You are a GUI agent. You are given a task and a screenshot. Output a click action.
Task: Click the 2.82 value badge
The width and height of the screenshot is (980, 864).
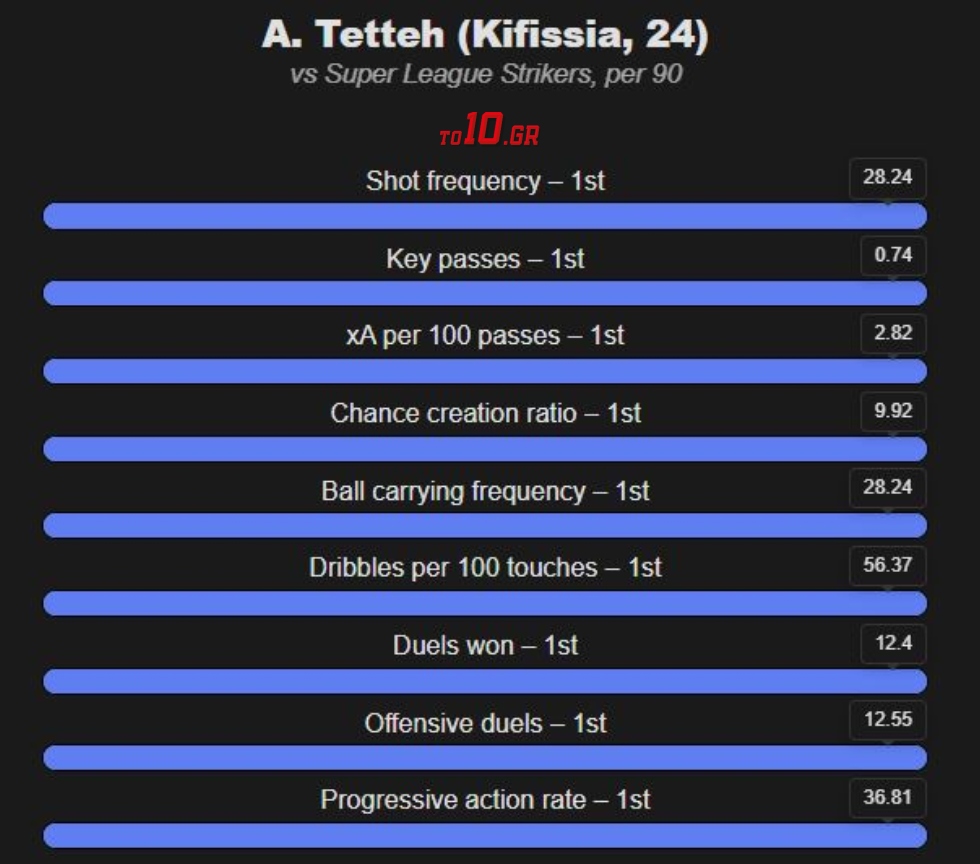(893, 333)
